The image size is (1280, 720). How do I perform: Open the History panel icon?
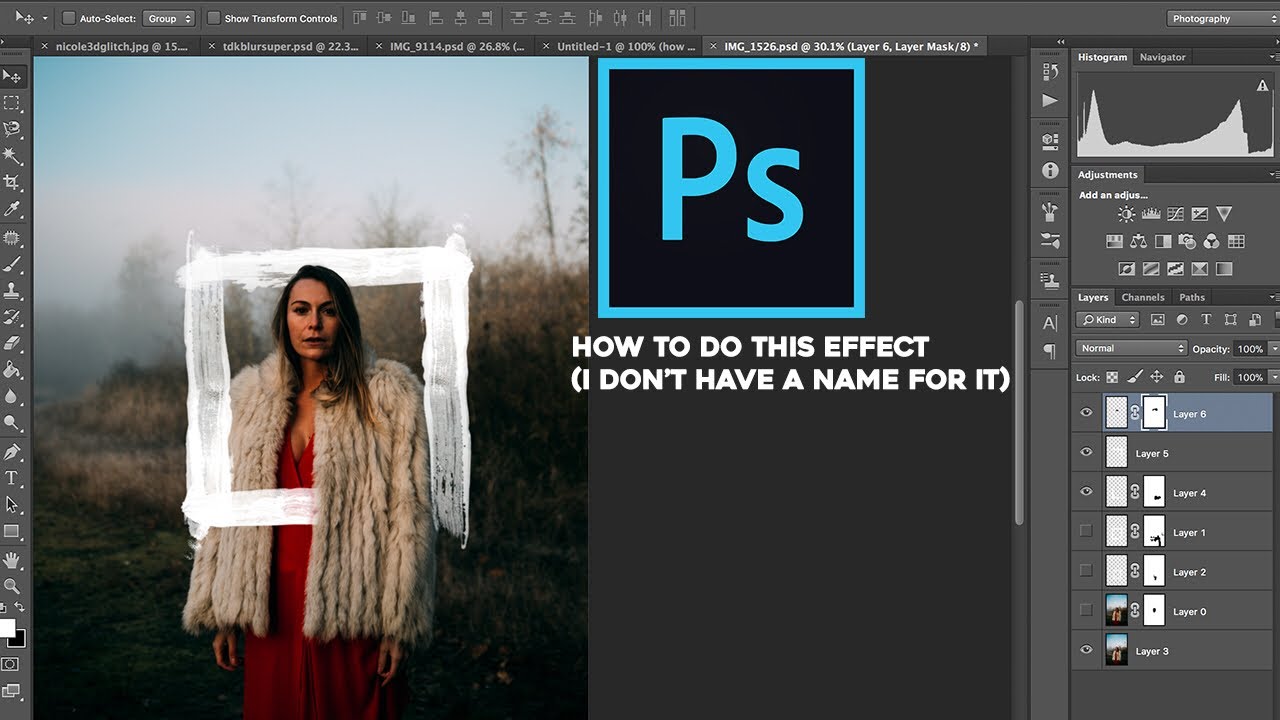(x=1050, y=71)
